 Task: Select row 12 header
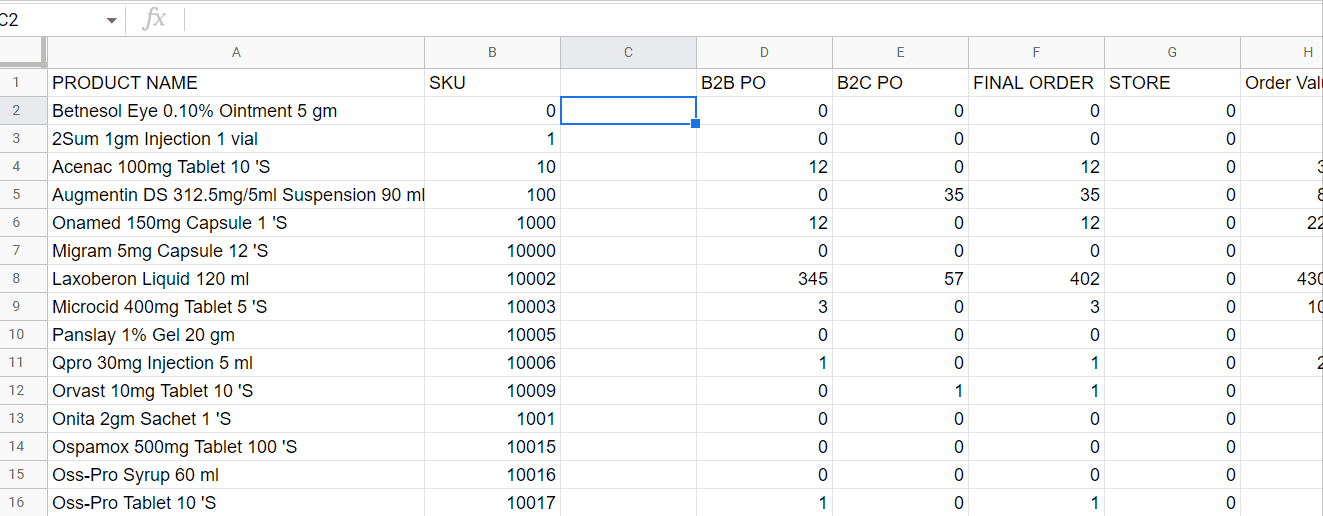(23, 391)
